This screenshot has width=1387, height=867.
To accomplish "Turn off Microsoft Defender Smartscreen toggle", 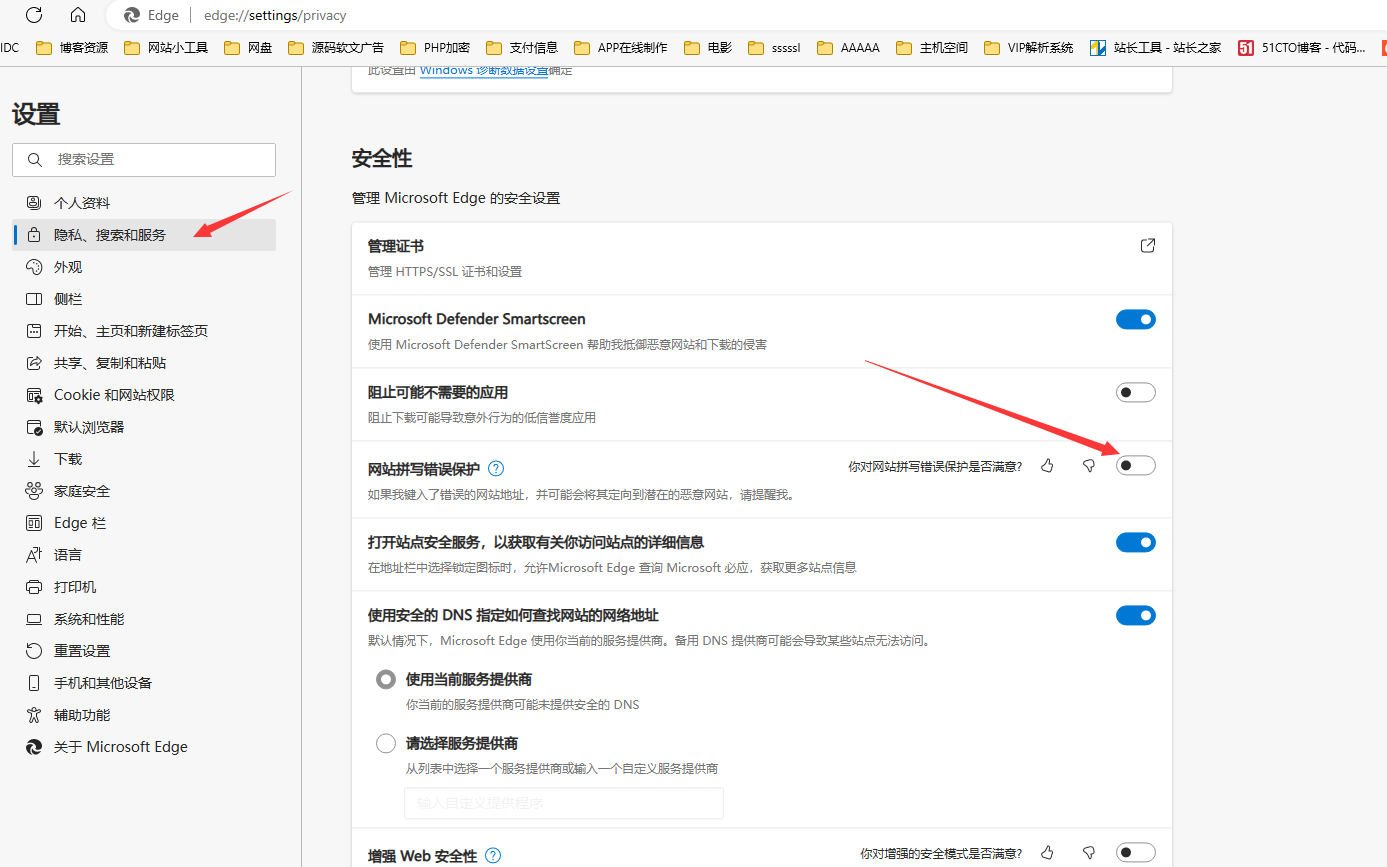I will click(x=1136, y=319).
